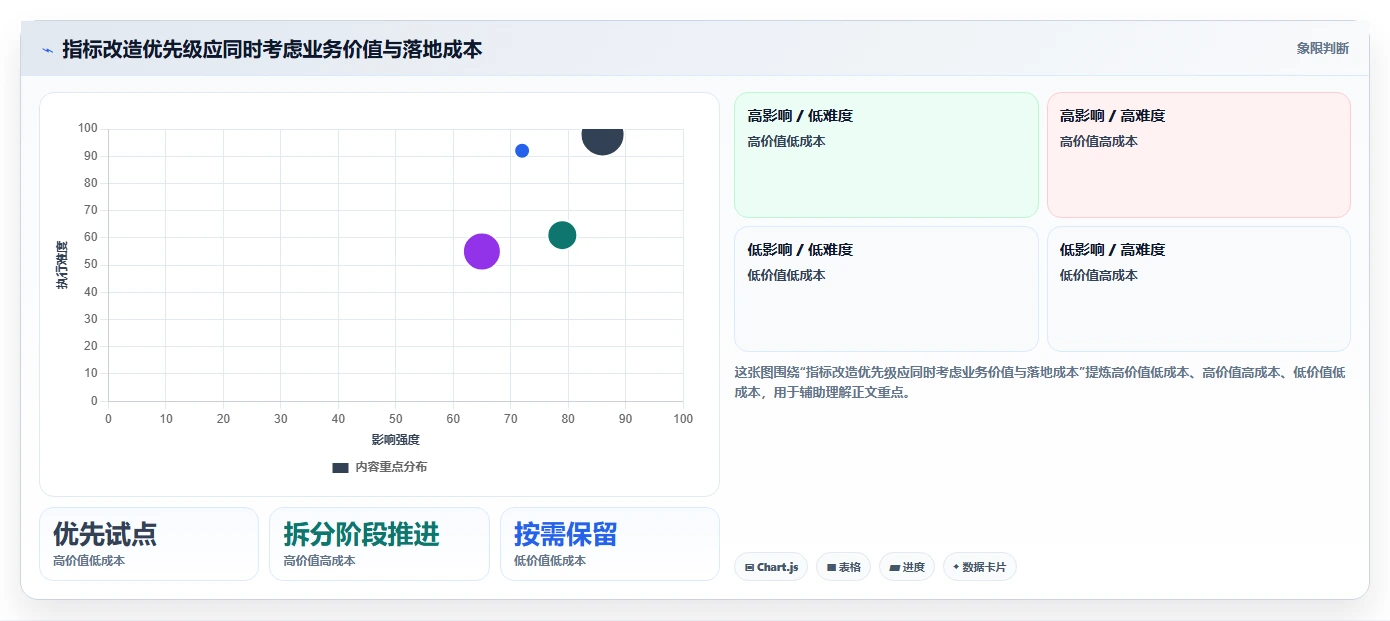
Task: Click 低价值低成本 subtitle under 按需保留
Action: (550, 561)
